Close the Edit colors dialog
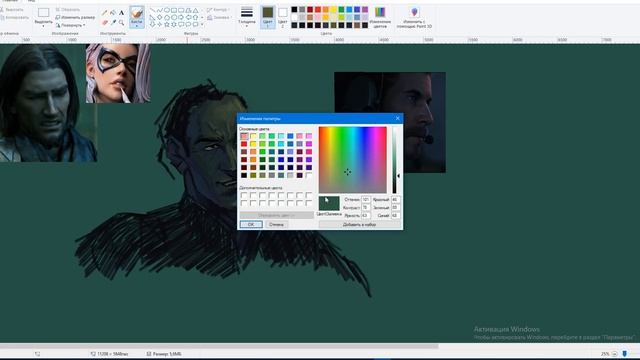The height and width of the screenshot is (360, 640). point(398,118)
